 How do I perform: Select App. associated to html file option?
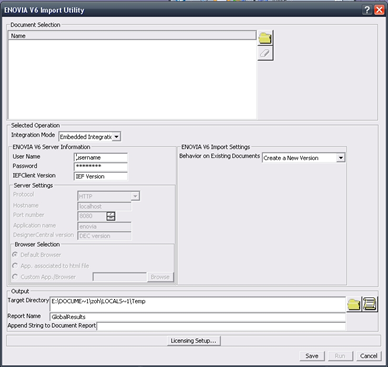click(x=15, y=266)
